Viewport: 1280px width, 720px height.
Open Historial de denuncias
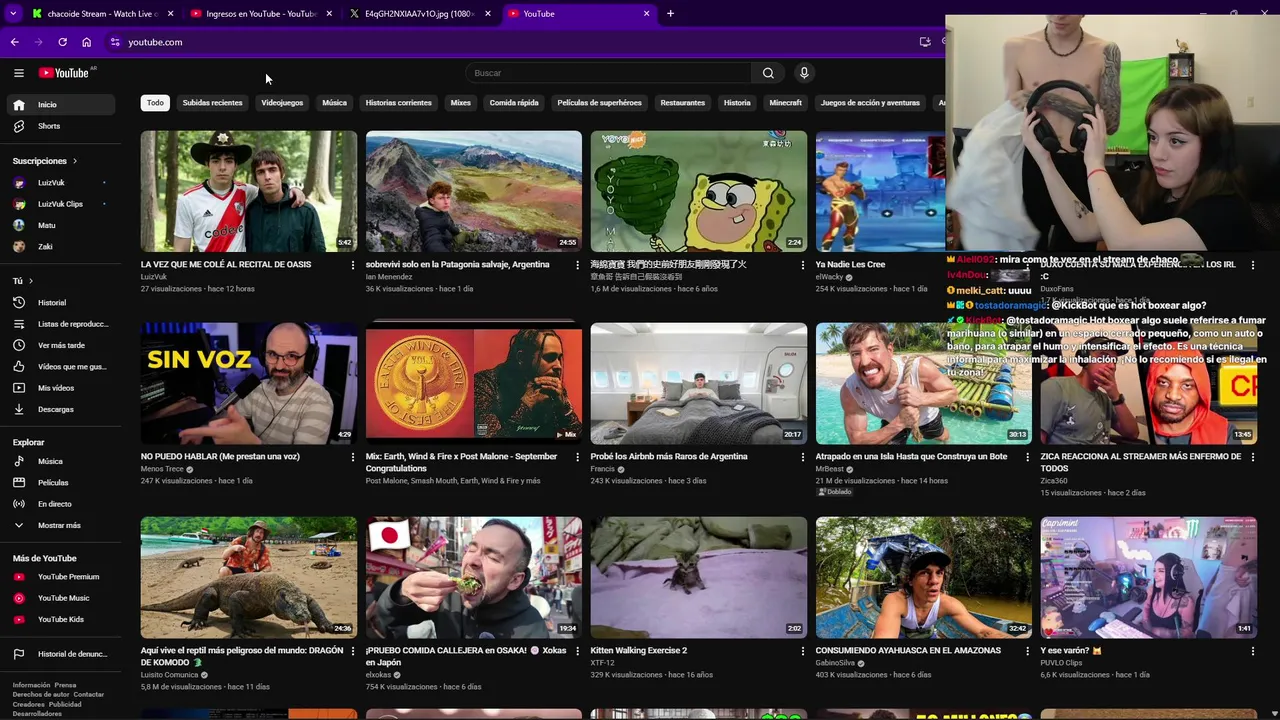(x=62, y=654)
